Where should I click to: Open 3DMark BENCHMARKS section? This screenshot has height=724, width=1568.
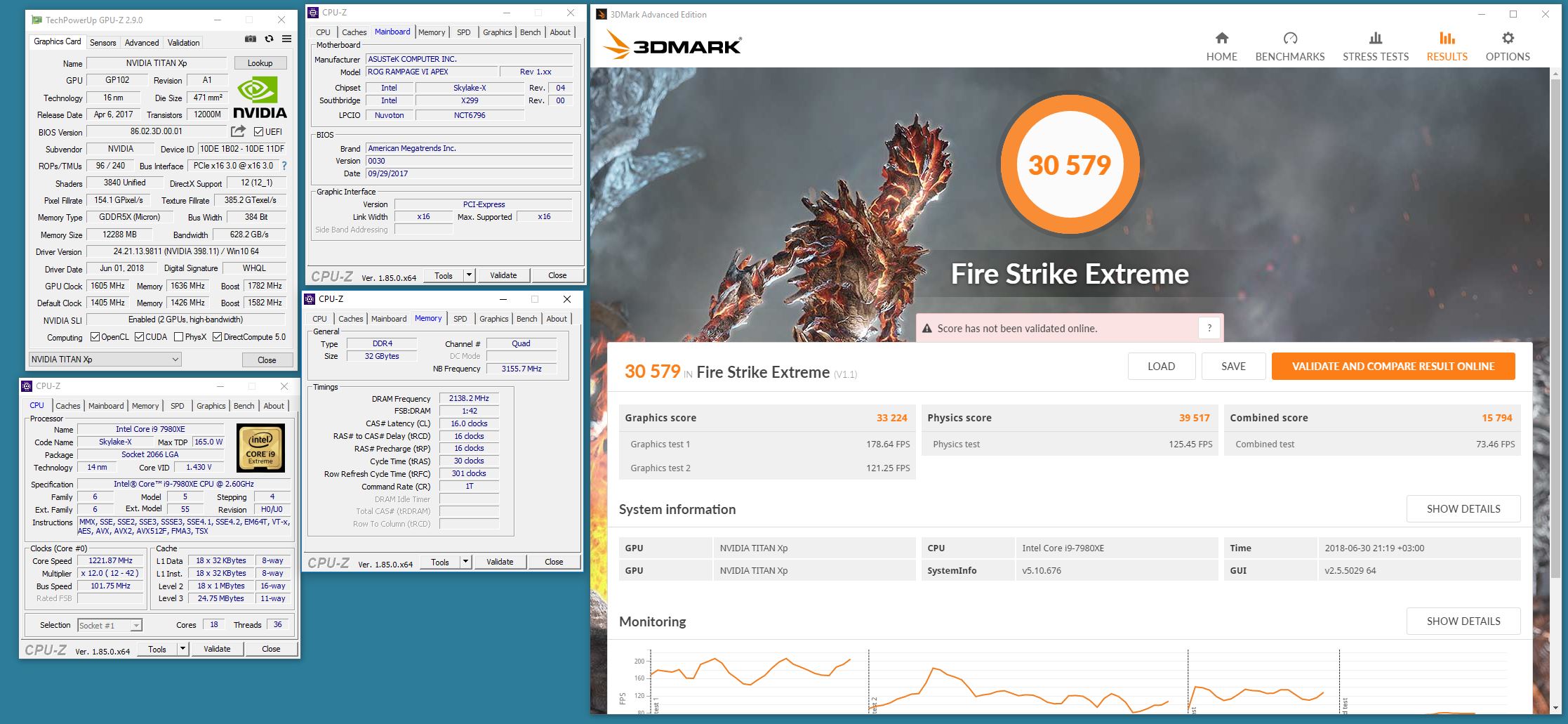coord(1290,46)
